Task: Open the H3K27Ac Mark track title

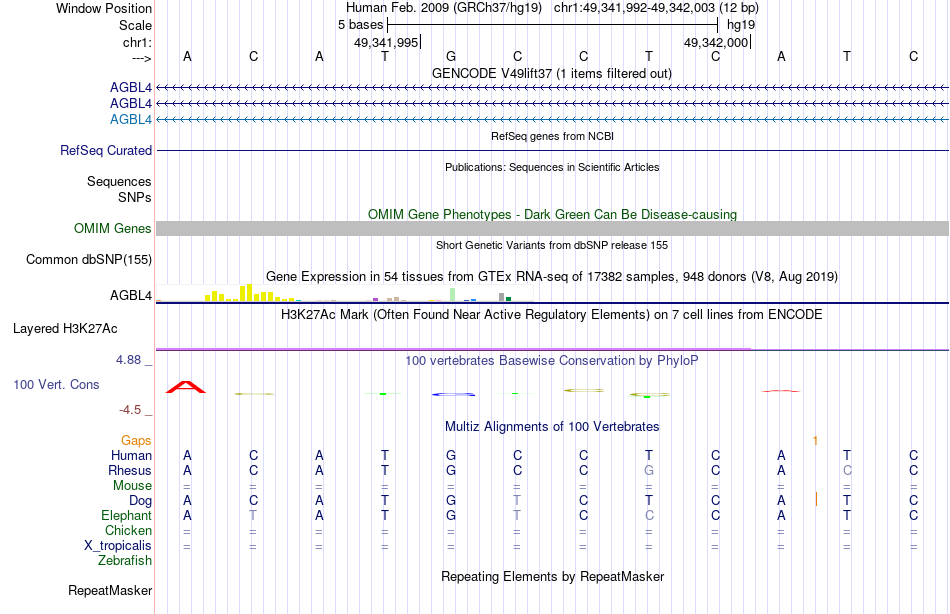Action: (552, 315)
